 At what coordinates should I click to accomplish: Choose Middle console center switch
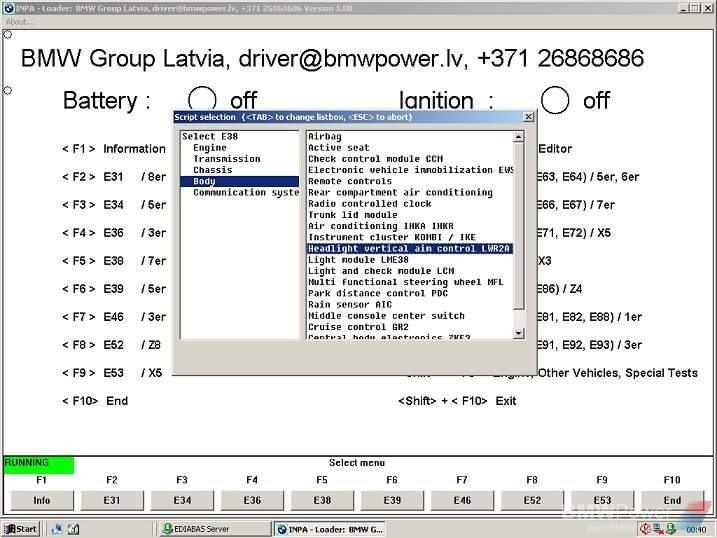[x=386, y=315]
